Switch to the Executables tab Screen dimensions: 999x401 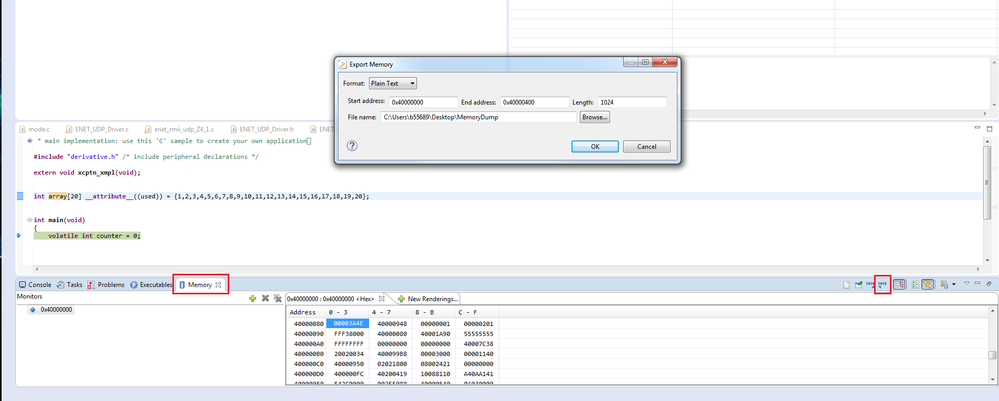[x=151, y=285]
